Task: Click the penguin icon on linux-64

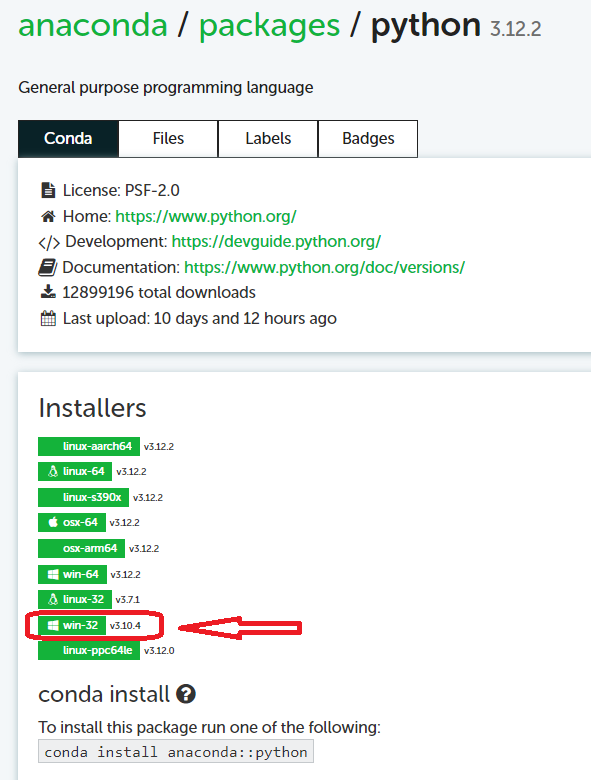Action: tap(53, 471)
